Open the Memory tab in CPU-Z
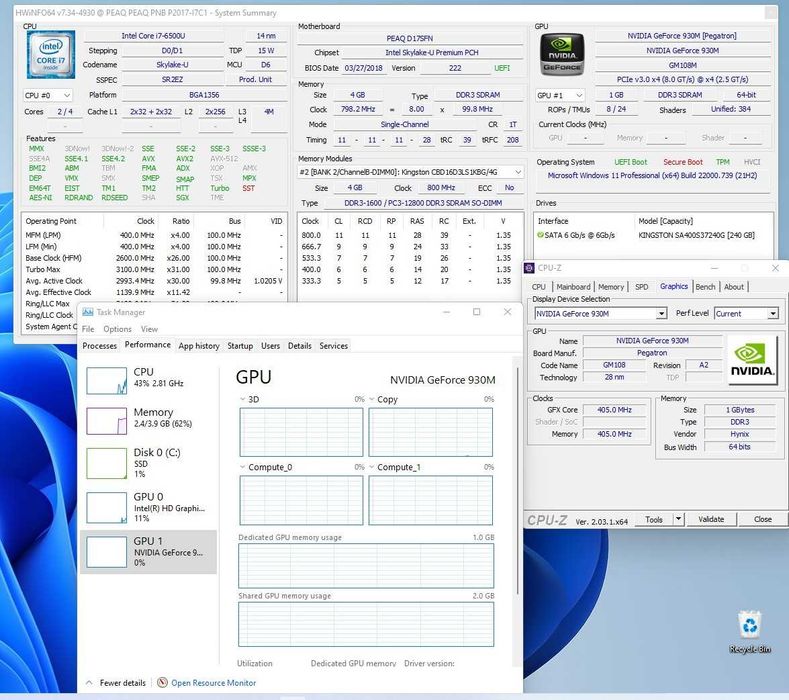This screenshot has width=789, height=700. click(x=611, y=287)
